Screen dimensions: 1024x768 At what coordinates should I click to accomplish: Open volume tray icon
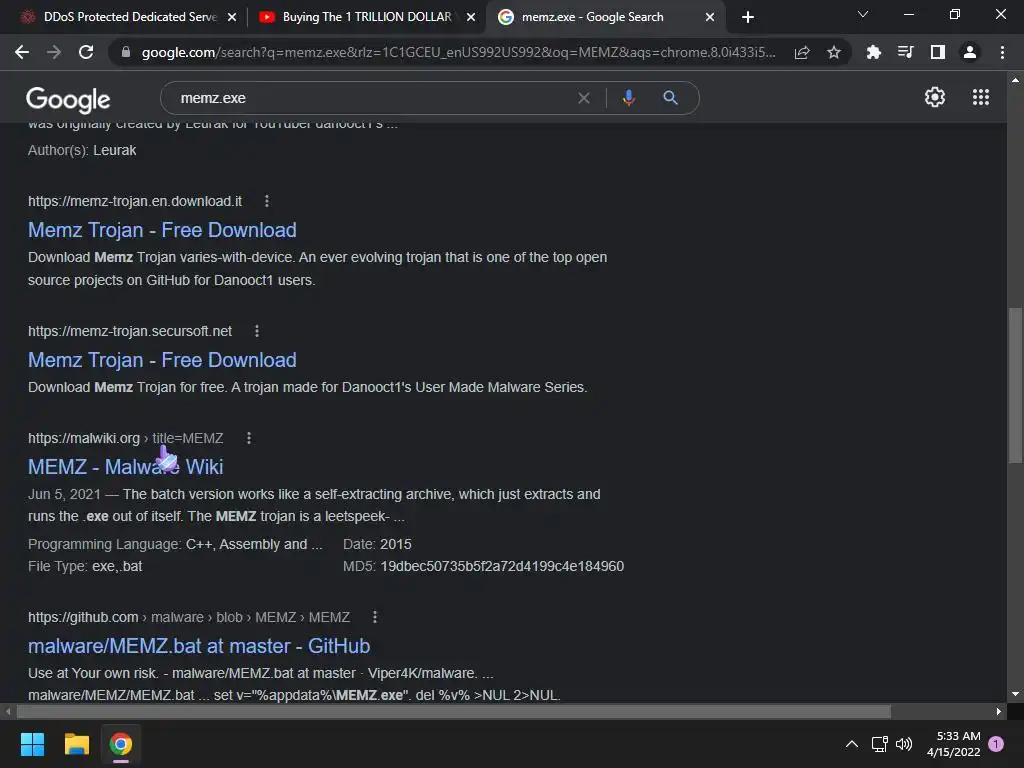(904, 744)
